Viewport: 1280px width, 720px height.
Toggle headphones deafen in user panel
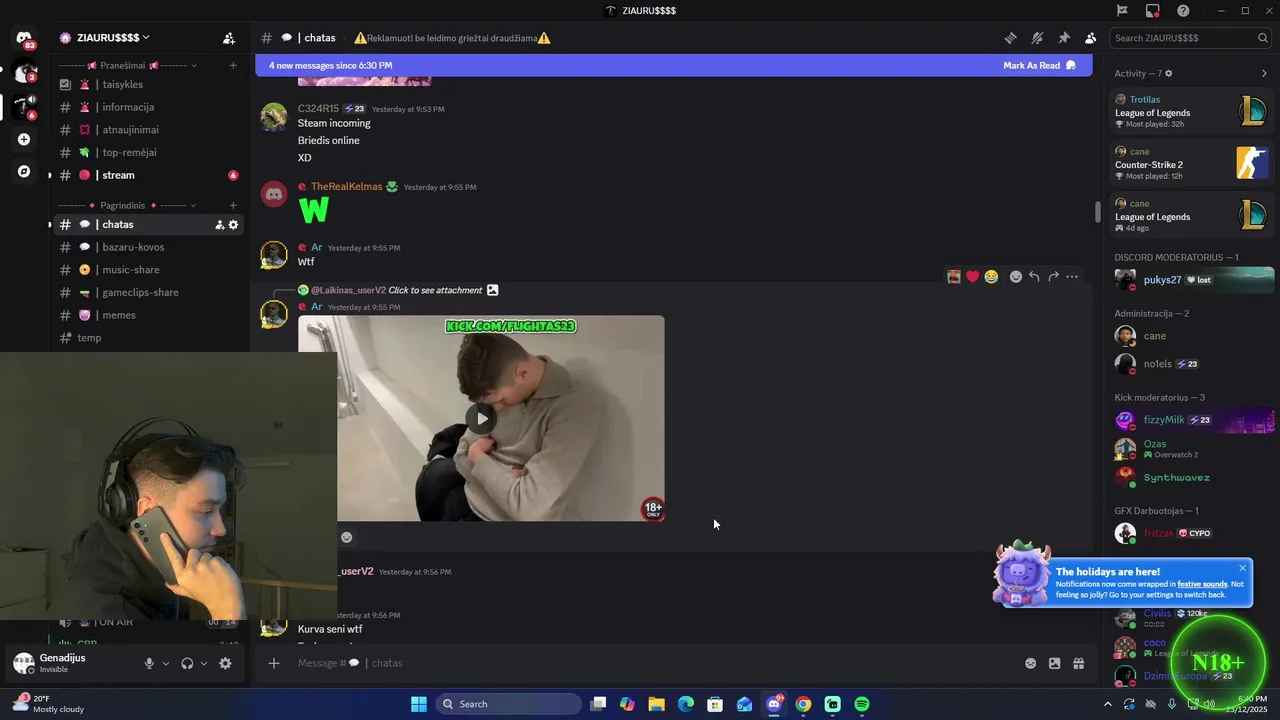187,663
